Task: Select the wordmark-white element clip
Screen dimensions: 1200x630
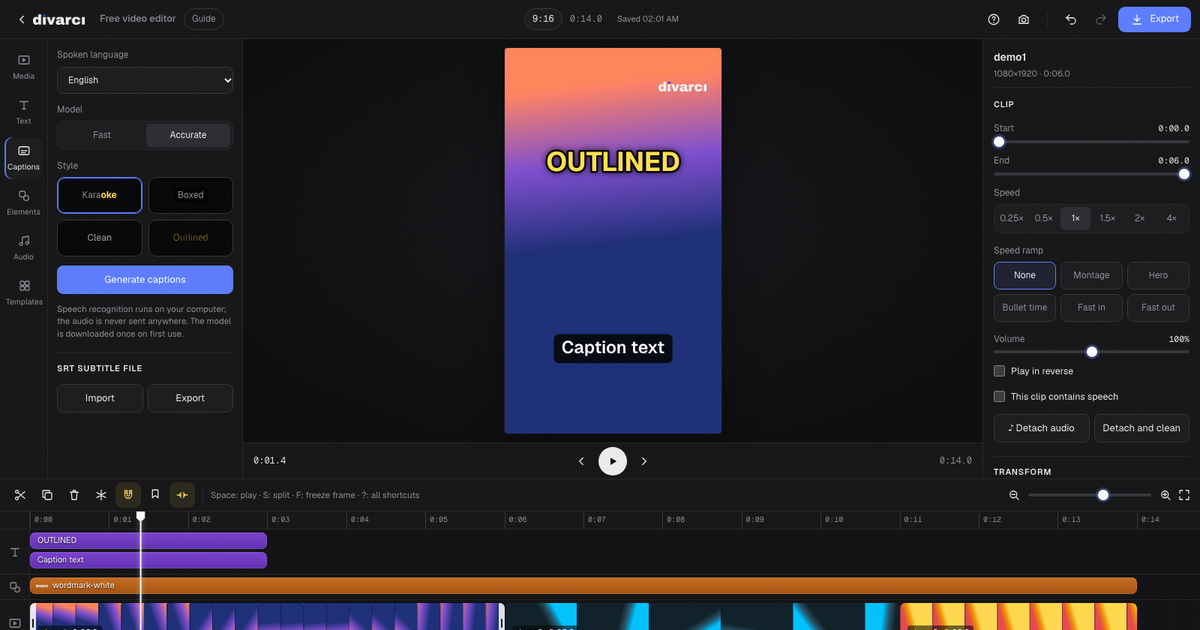Action: (583, 585)
